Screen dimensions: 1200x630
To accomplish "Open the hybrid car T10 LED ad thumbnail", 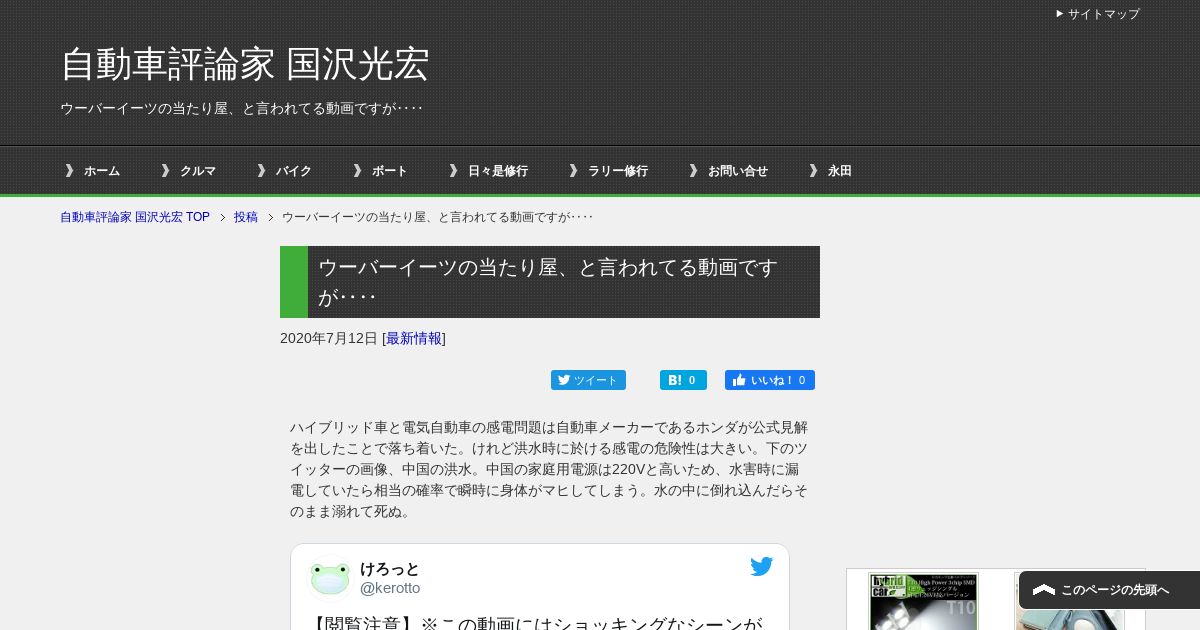I will (923, 601).
